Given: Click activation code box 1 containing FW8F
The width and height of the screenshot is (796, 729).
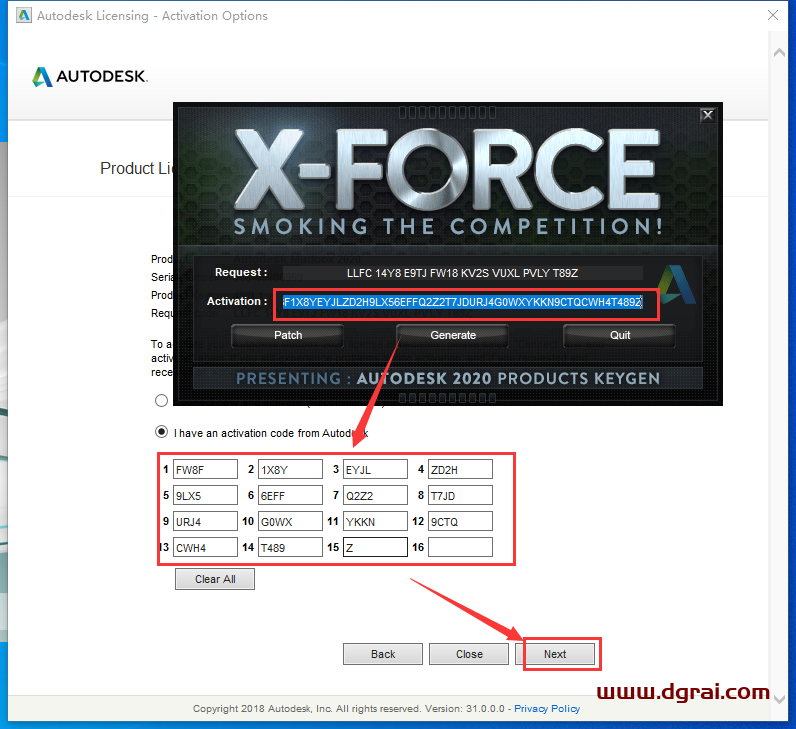Looking at the screenshot, I should (x=205, y=469).
